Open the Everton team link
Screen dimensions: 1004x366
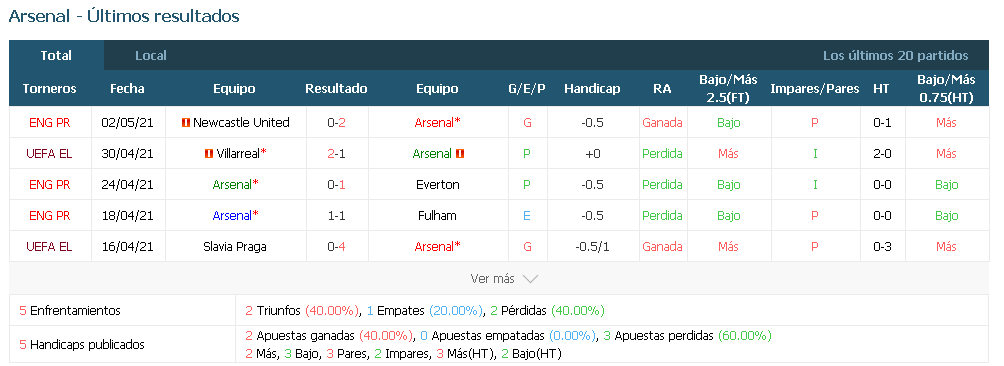click(x=437, y=185)
